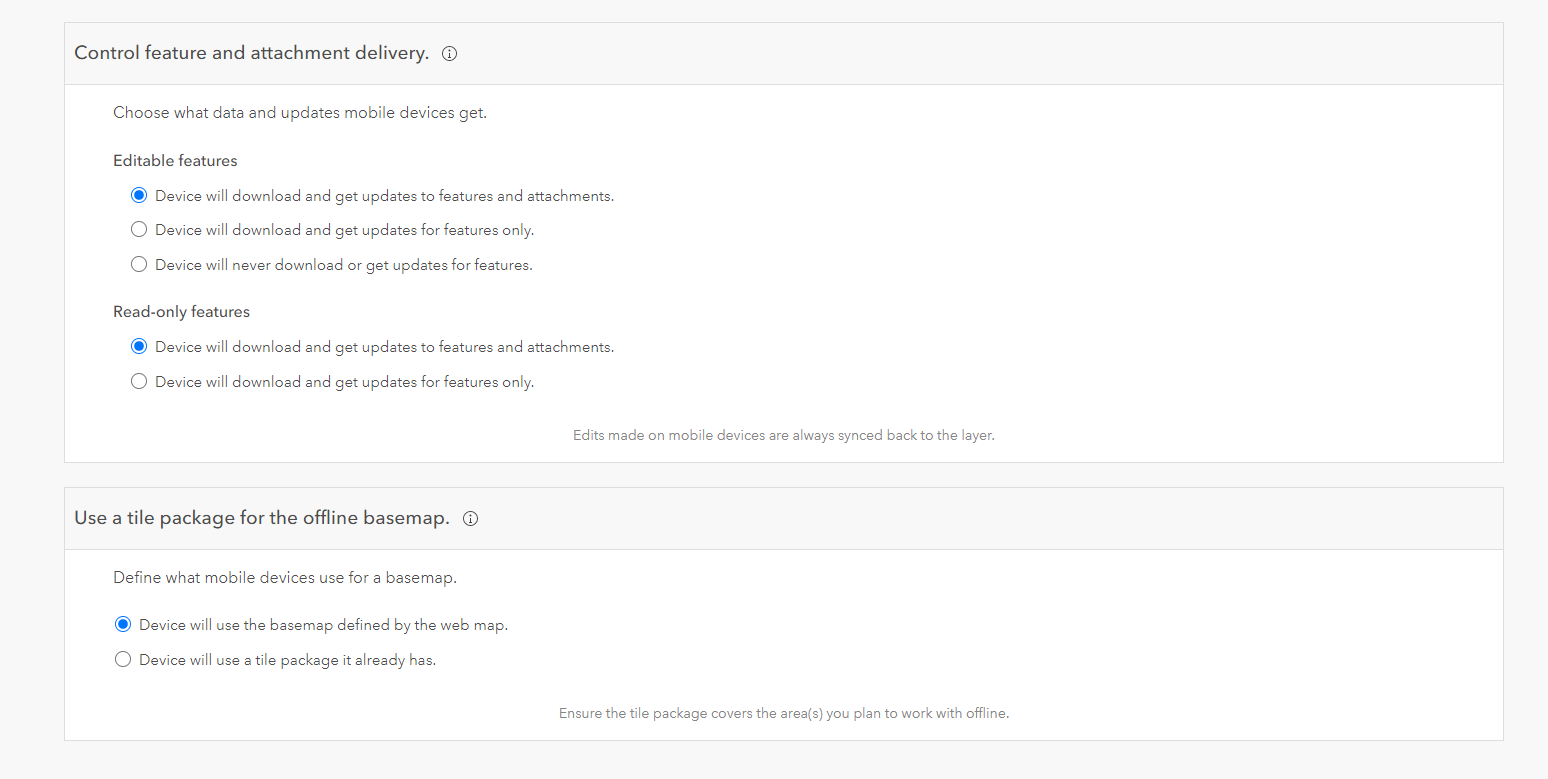Viewport: 1548px width, 779px height.
Task: Click the never download features option label text
Action: point(343,264)
